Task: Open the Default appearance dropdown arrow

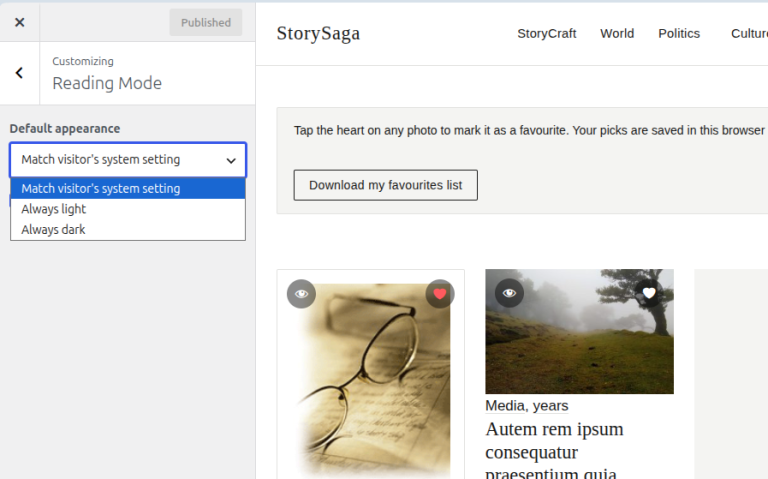Action: [231, 160]
